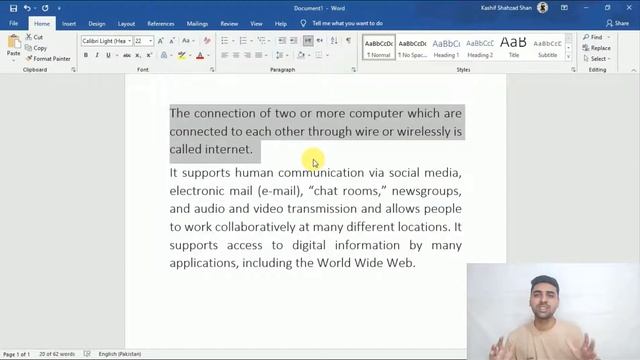Toggle Bold formatting
This screenshot has height=360, width=640.
pos(86,55)
